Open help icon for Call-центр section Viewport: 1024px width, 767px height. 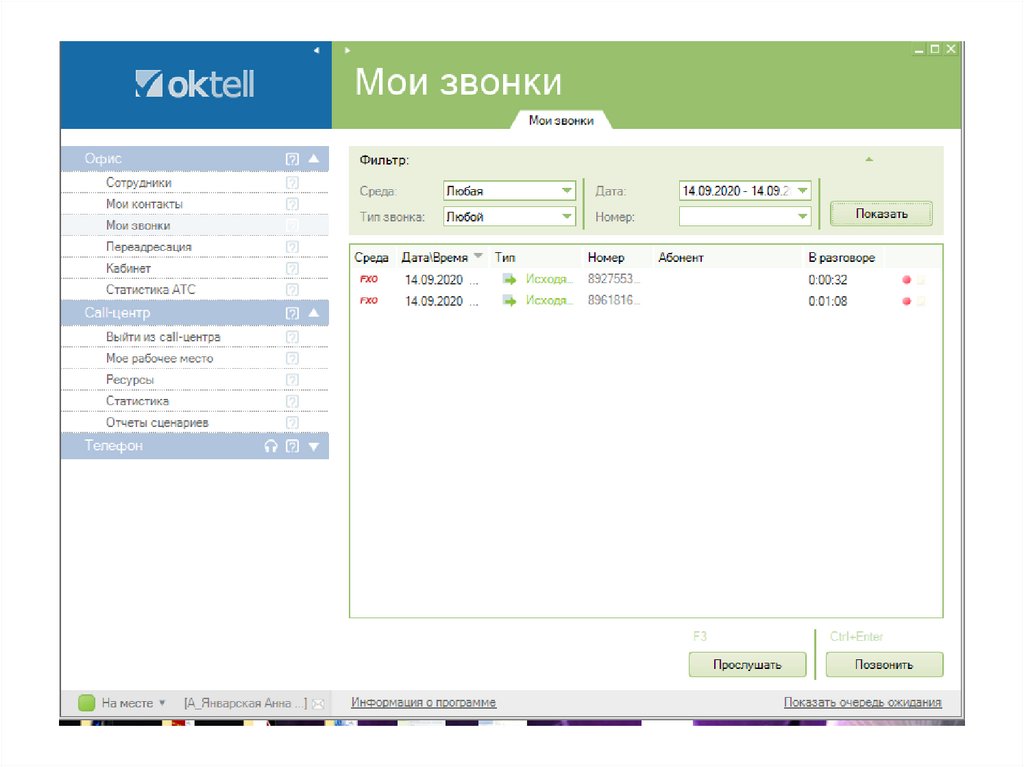pos(292,313)
